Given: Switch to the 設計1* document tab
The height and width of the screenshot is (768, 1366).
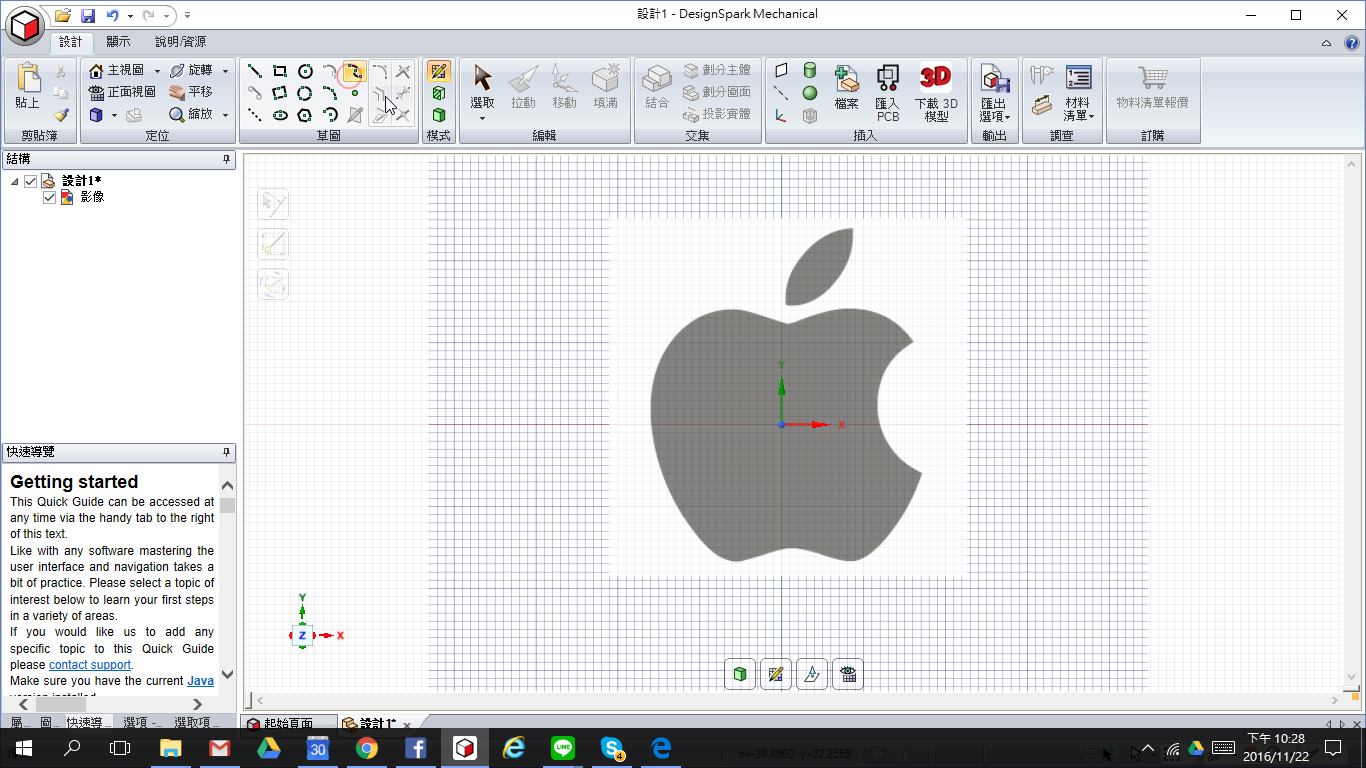Looking at the screenshot, I should [377, 724].
